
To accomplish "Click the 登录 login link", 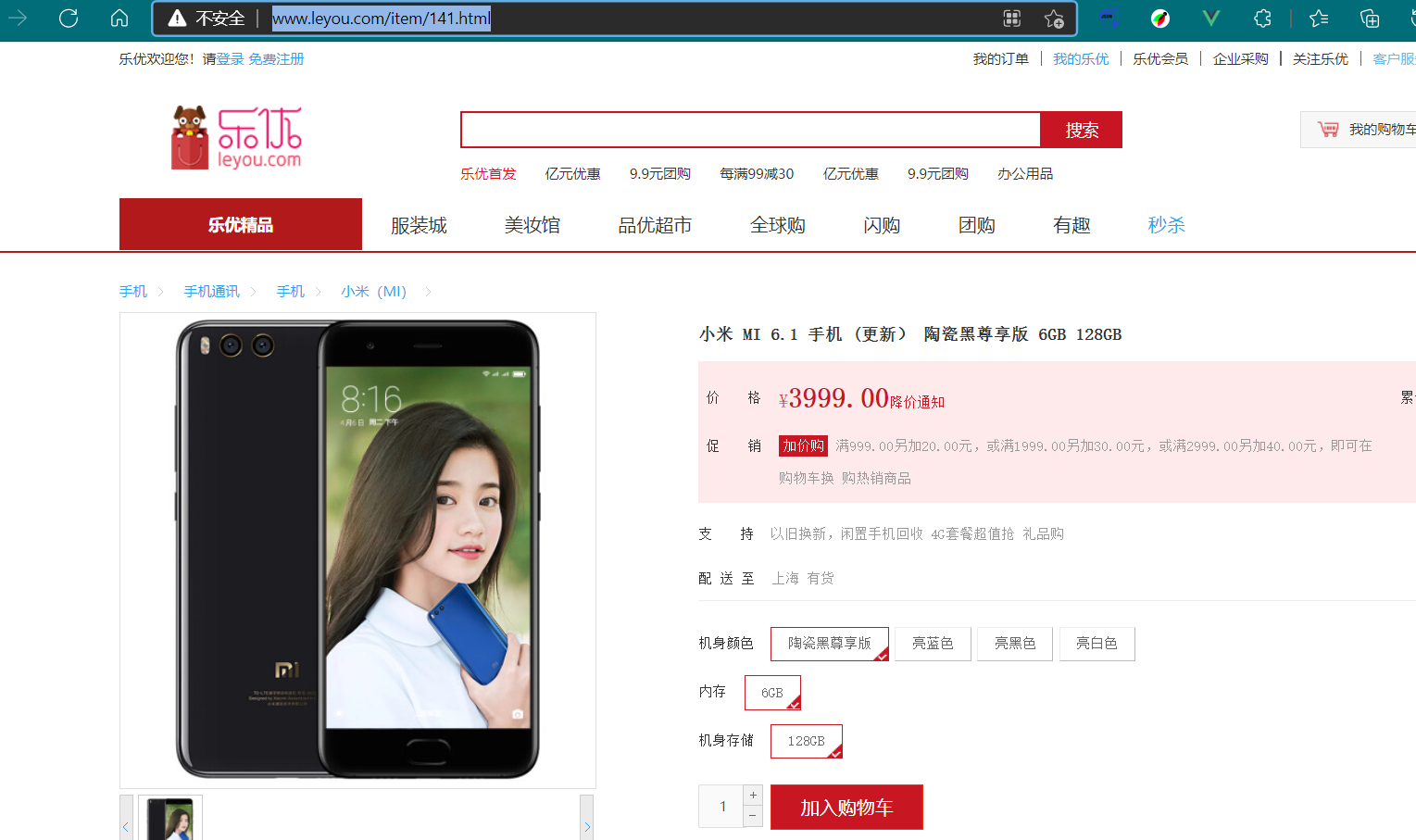I will pyautogui.click(x=231, y=59).
